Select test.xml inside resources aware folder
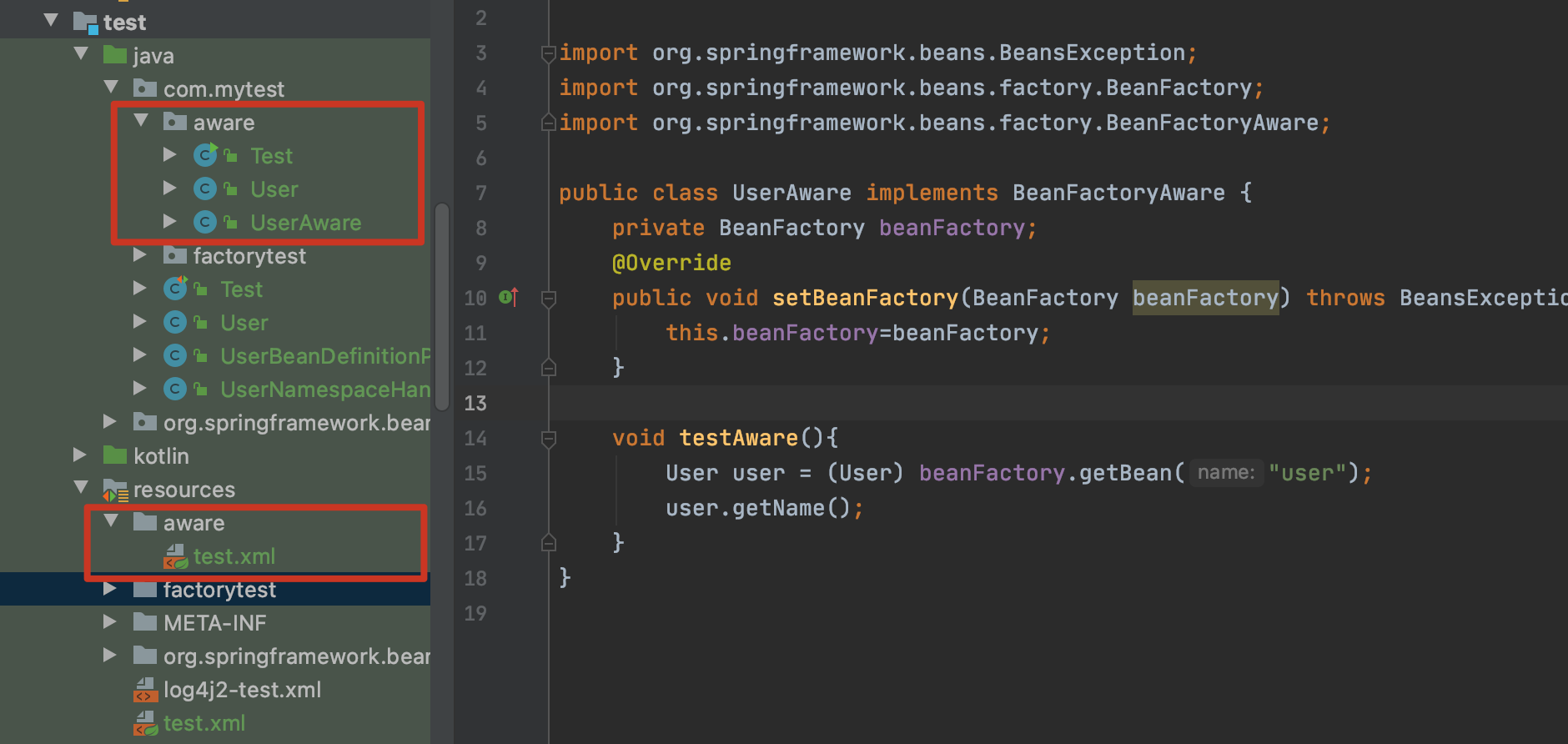Viewport: 1568px width, 744px height. [234, 556]
